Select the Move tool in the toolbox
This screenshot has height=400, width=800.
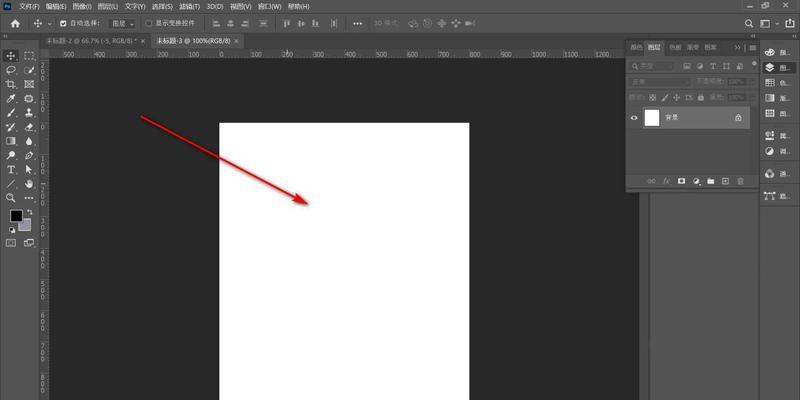[11, 56]
